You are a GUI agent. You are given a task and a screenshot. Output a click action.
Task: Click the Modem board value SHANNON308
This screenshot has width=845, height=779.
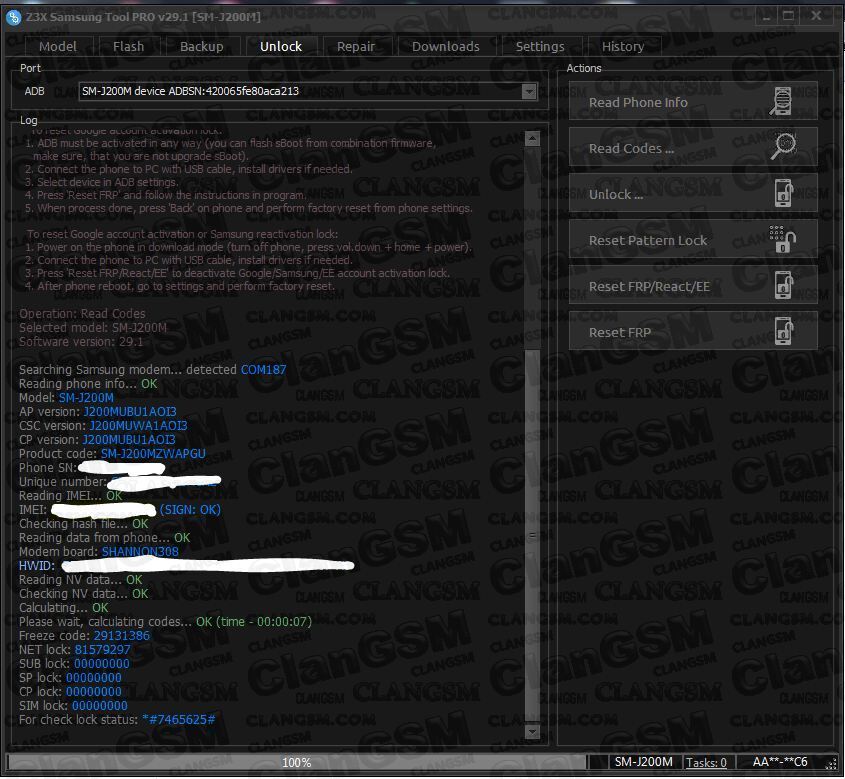pos(140,552)
